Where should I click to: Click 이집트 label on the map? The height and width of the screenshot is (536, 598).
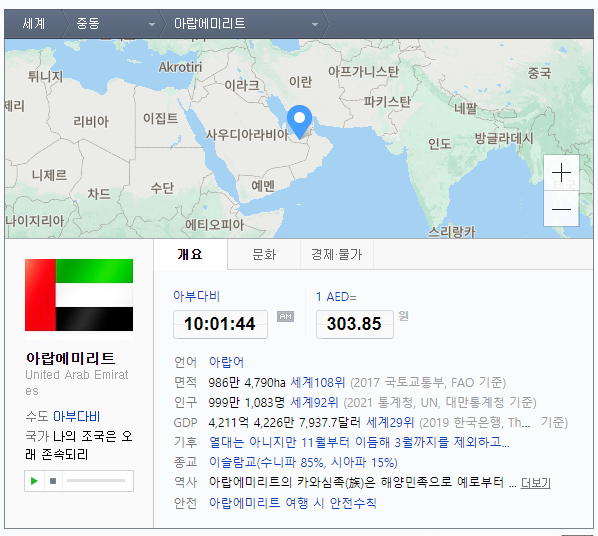click(161, 118)
